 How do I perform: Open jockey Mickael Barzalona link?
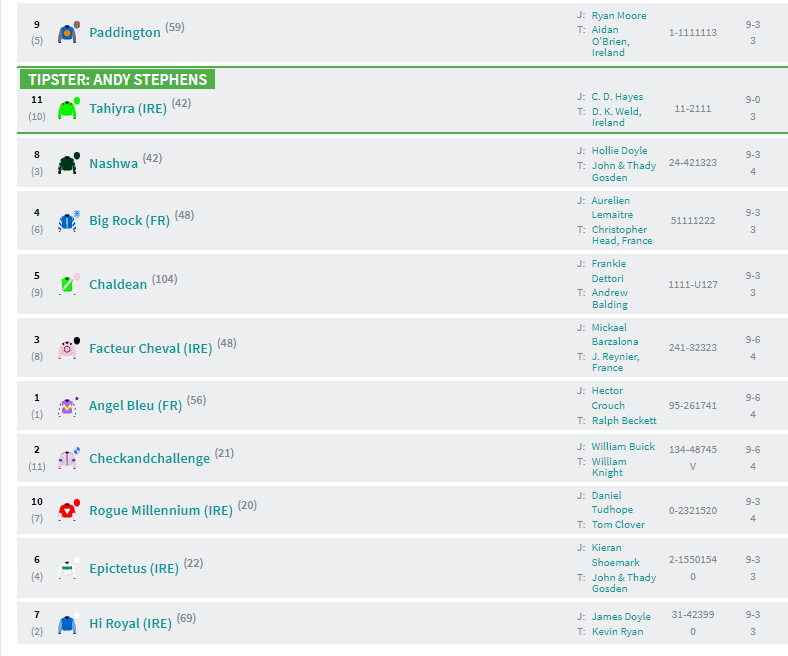(615, 335)
